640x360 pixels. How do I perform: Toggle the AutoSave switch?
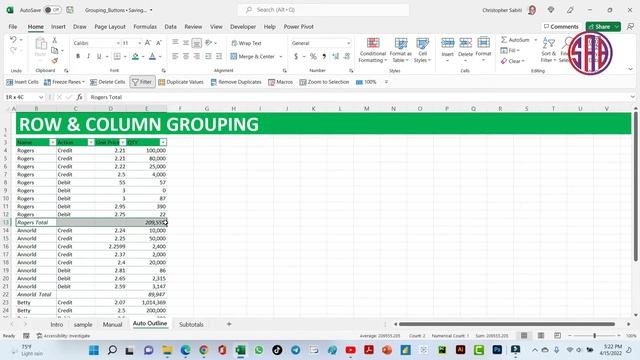[53, 10]
